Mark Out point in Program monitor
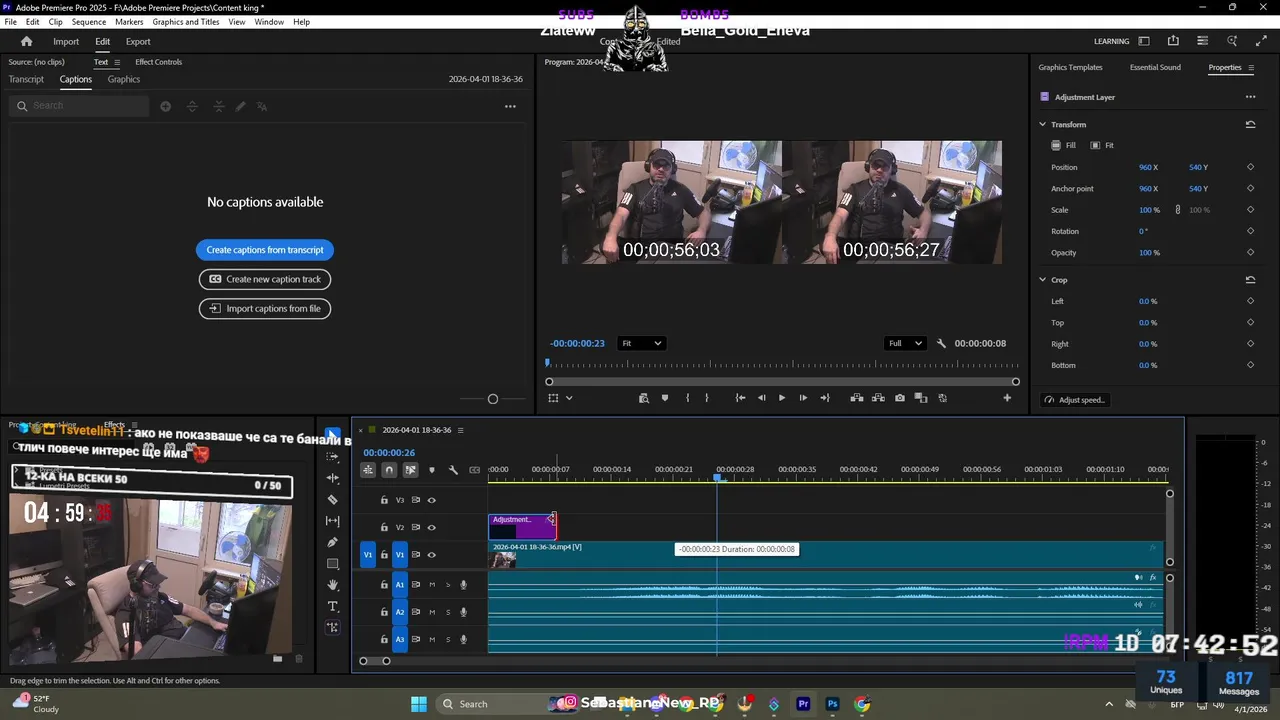The height and width of the screenshot is (720, 1280). pos(707,398)
